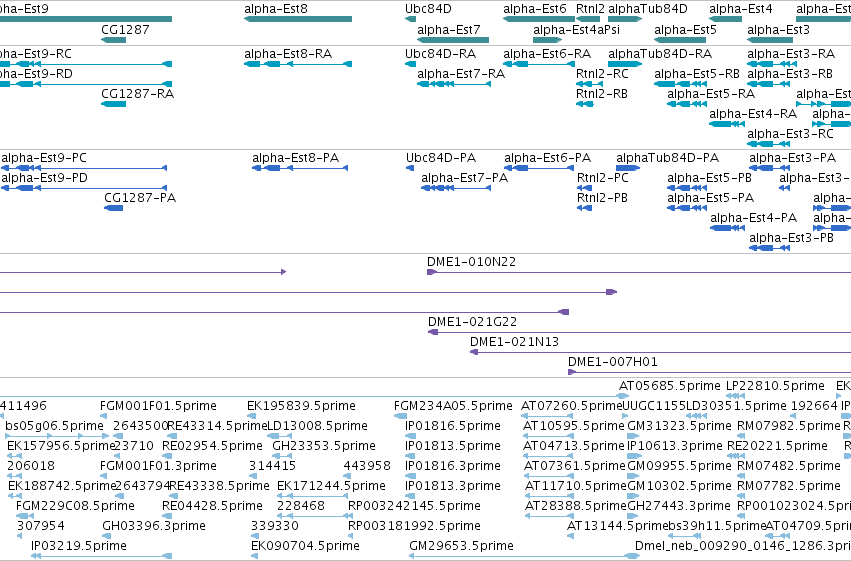This screenshot has height=561, width=851.
Task: Click the RP003242145.5prime EST label
Action: [x=414, y=505]
